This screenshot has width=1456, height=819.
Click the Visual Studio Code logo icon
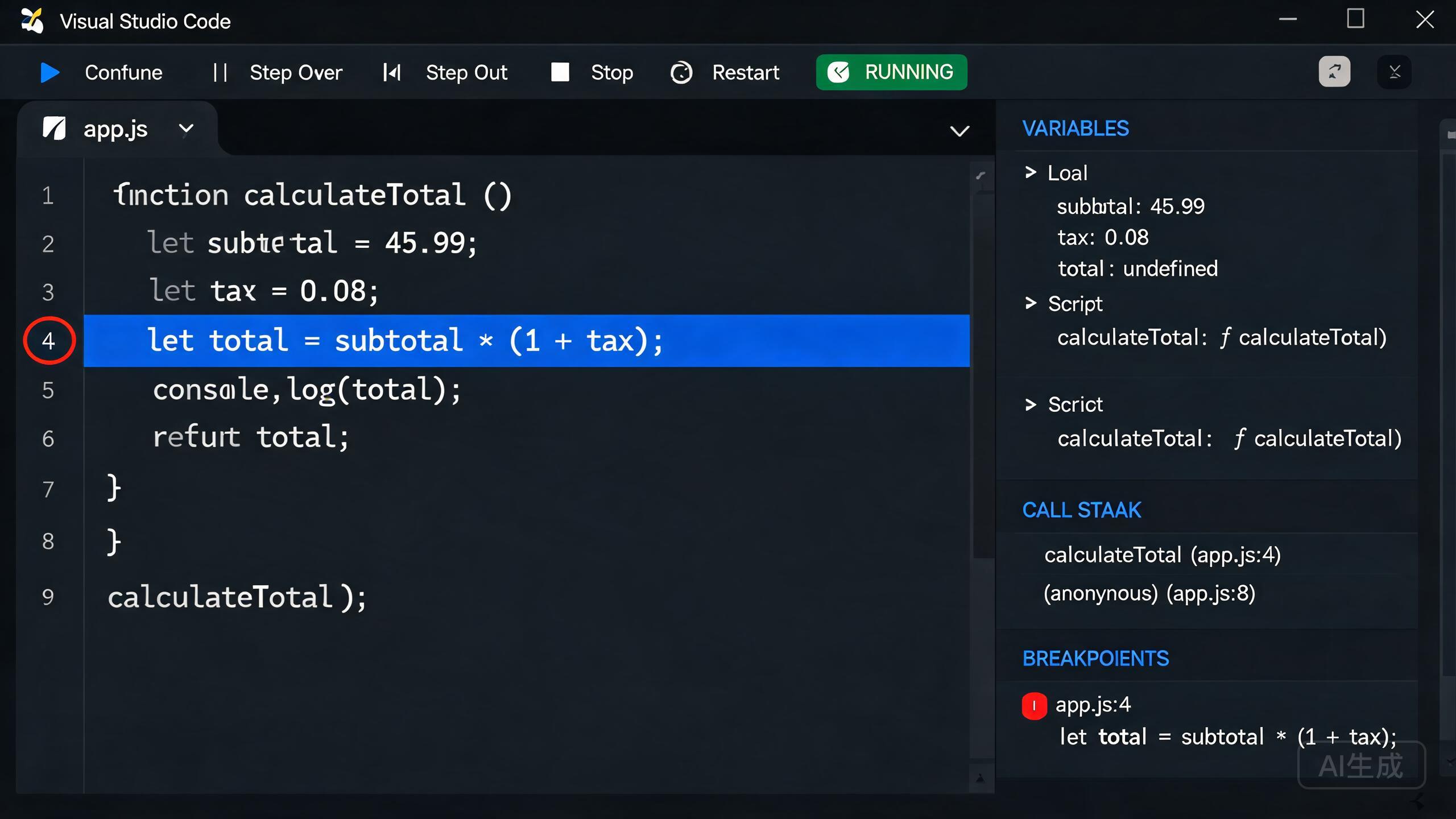(x=32, y=21)
